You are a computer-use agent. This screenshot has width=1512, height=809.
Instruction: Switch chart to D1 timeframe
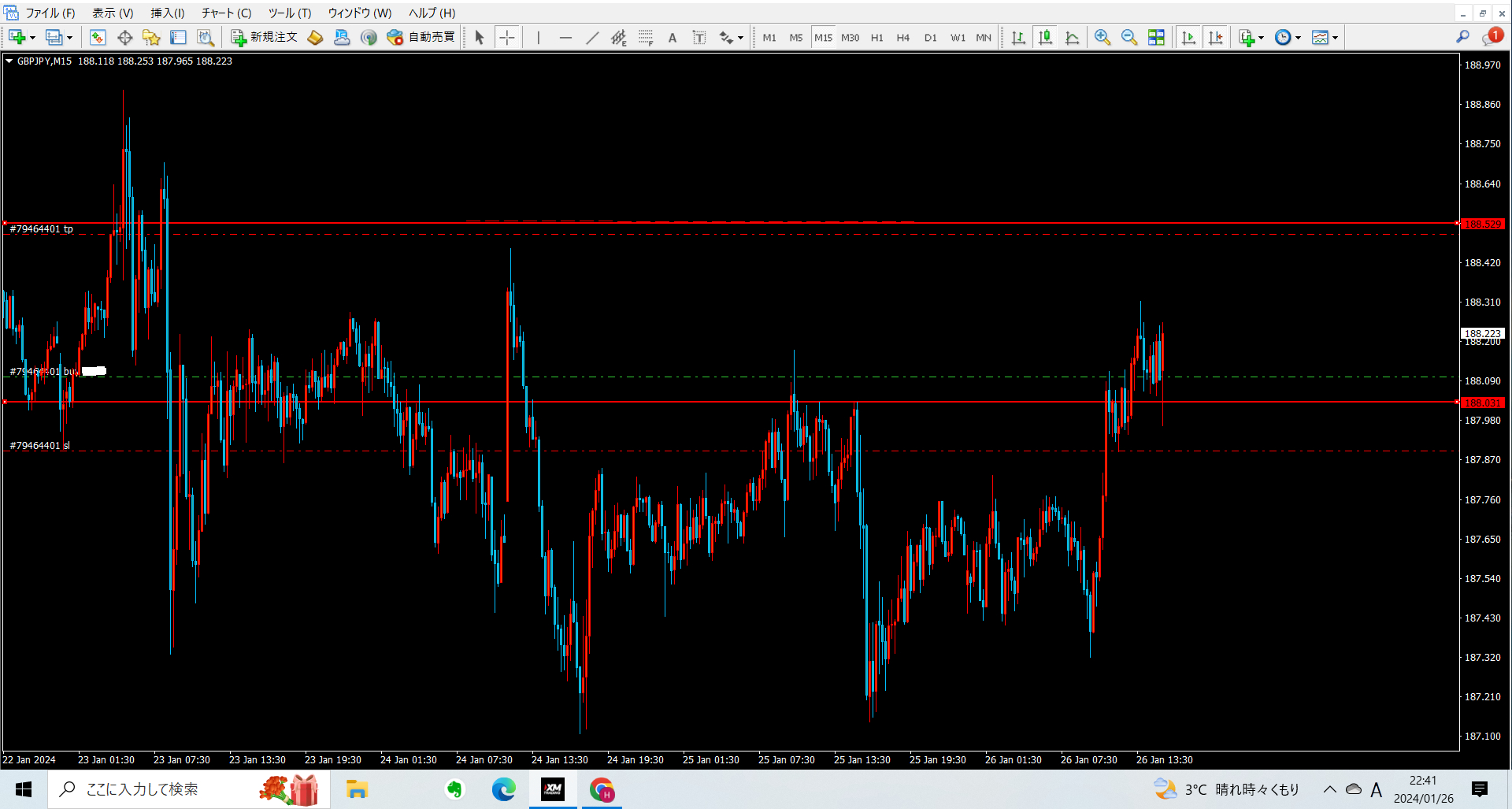click(931, 37)
